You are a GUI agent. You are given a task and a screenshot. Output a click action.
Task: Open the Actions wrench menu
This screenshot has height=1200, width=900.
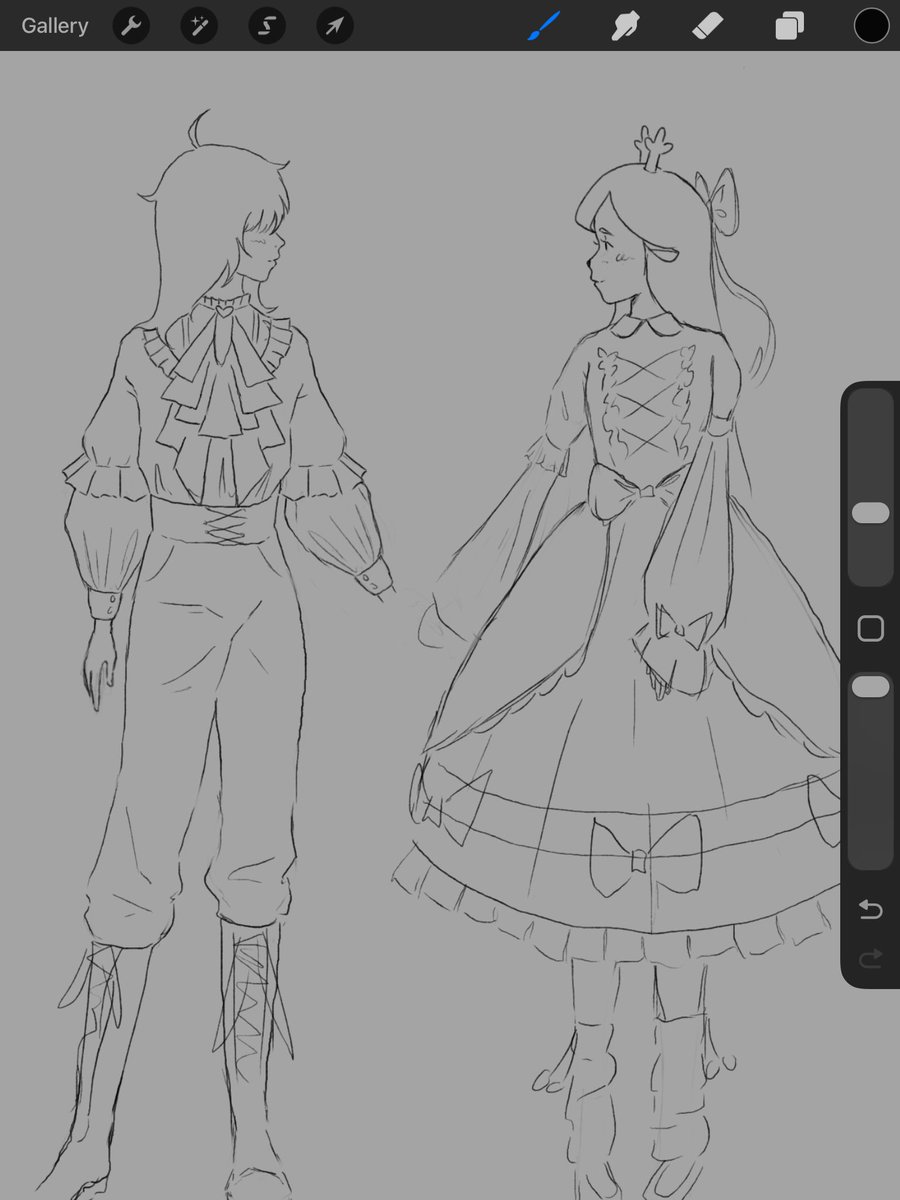point(131,26)
